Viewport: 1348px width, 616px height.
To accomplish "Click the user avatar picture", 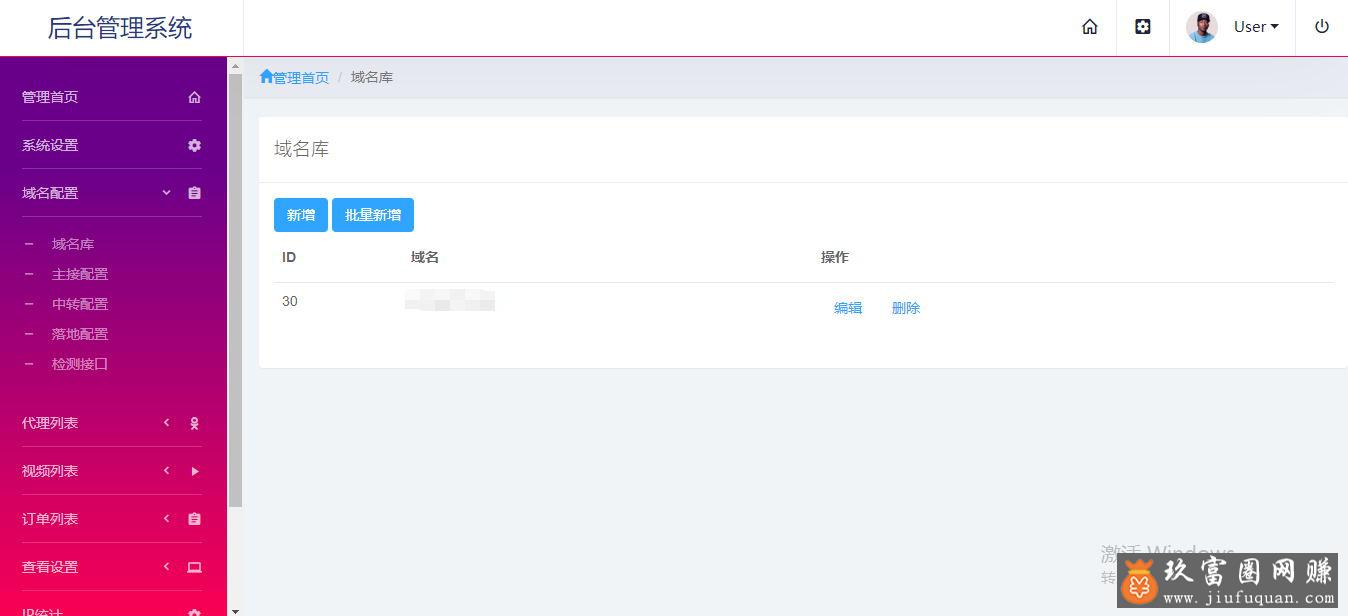I will [1202, 27].
